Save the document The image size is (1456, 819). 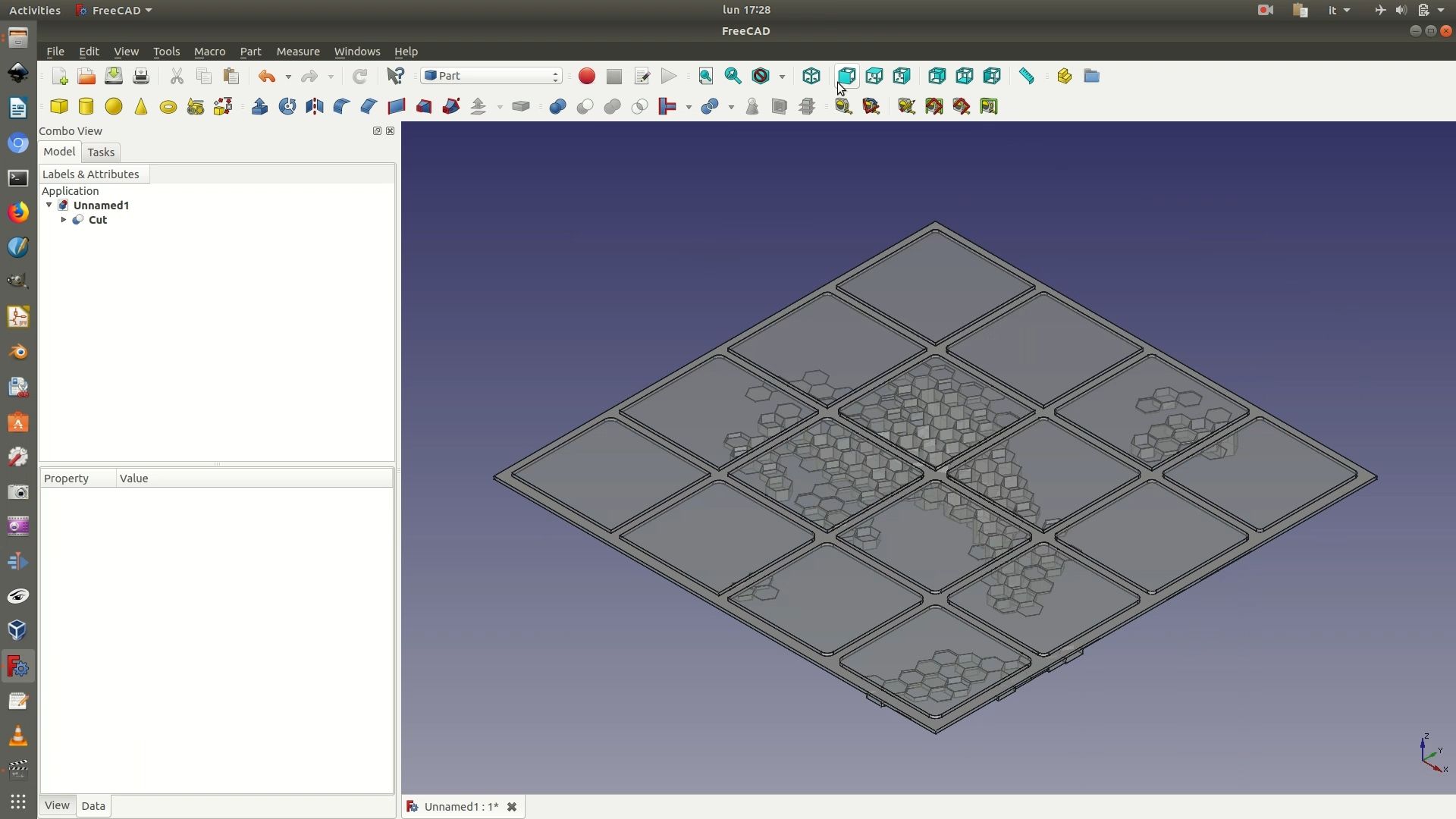114,76
